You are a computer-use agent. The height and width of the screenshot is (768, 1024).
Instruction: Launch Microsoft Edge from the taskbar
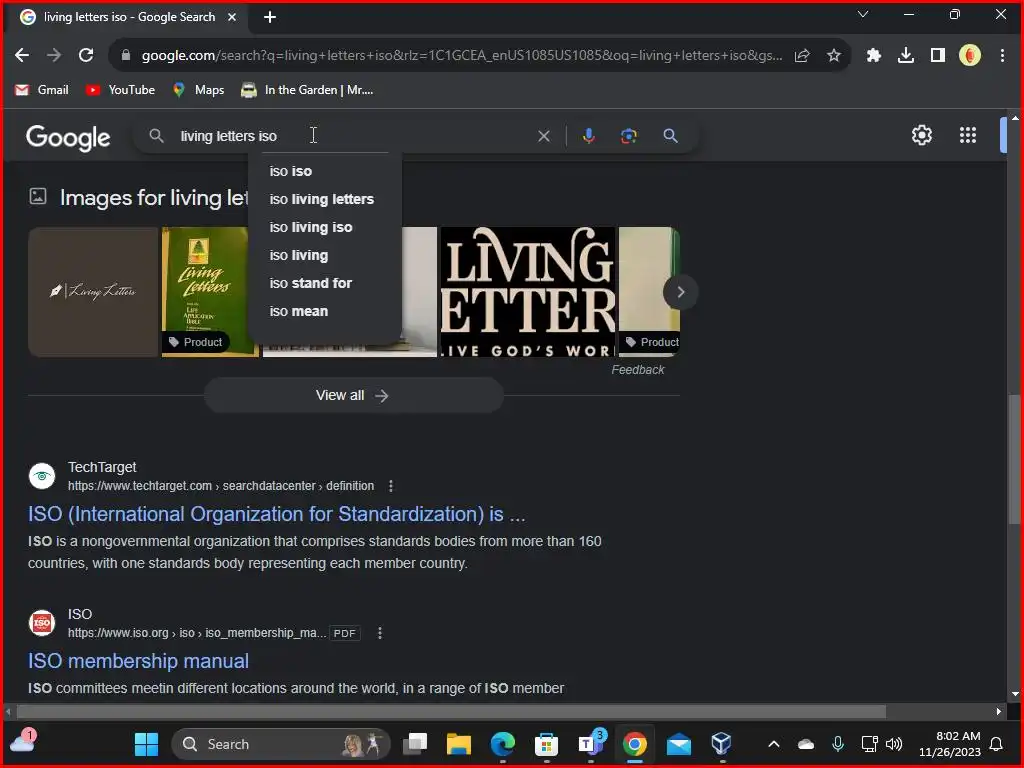[502, 744]
